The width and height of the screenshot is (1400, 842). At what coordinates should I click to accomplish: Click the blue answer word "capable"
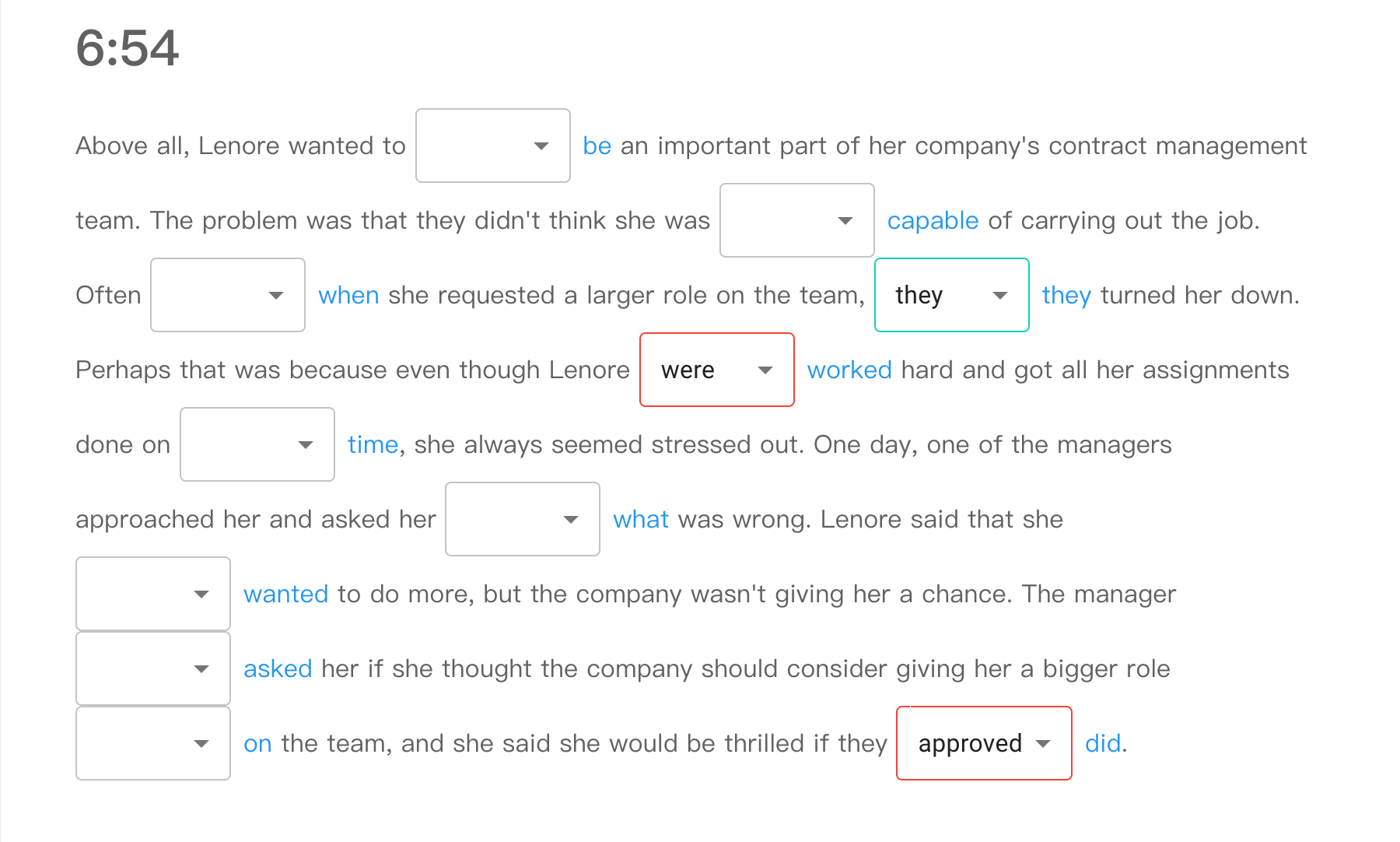pos(933,221)
